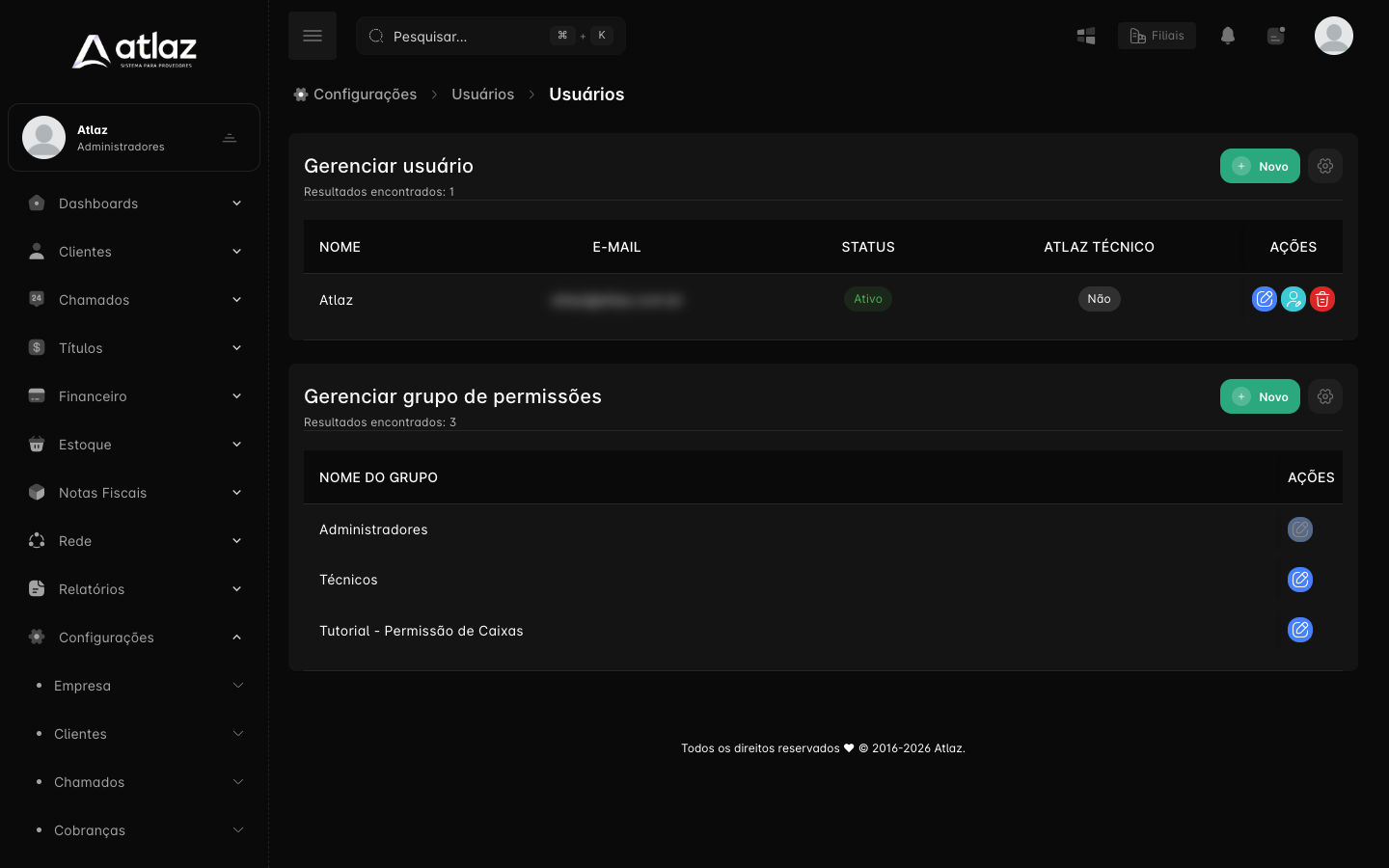The width and height of the screenshot is (1389, 868).
Task: Edit the Técnicos permission group
Action: click(x=1300, y=580)
